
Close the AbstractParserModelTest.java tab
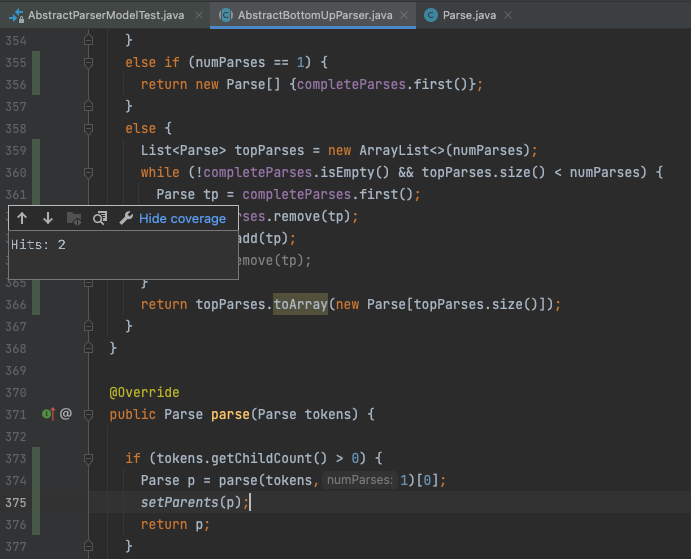coord(199,15)
